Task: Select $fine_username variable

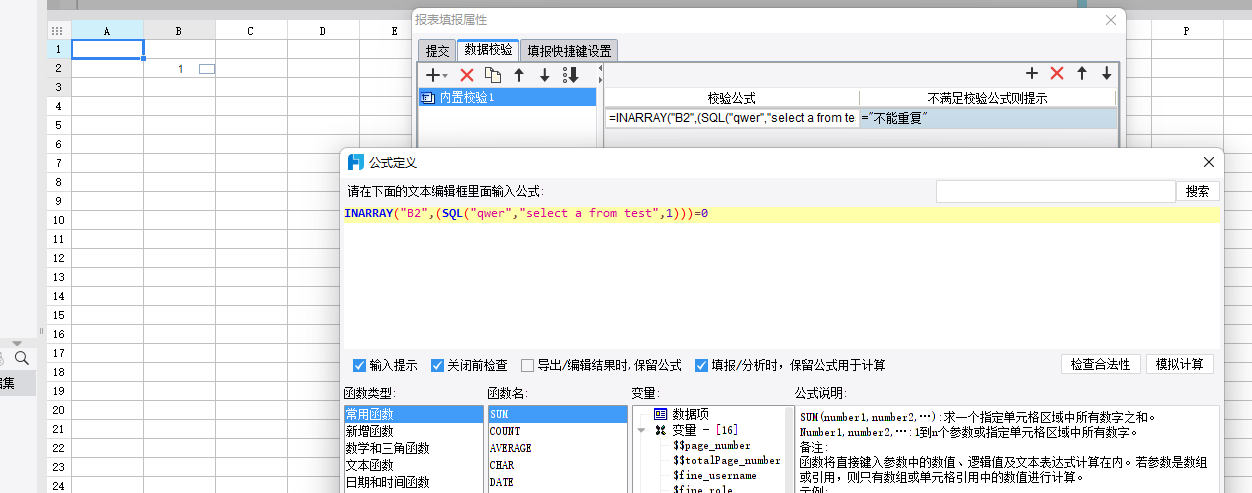Action: tap(714, 475)
